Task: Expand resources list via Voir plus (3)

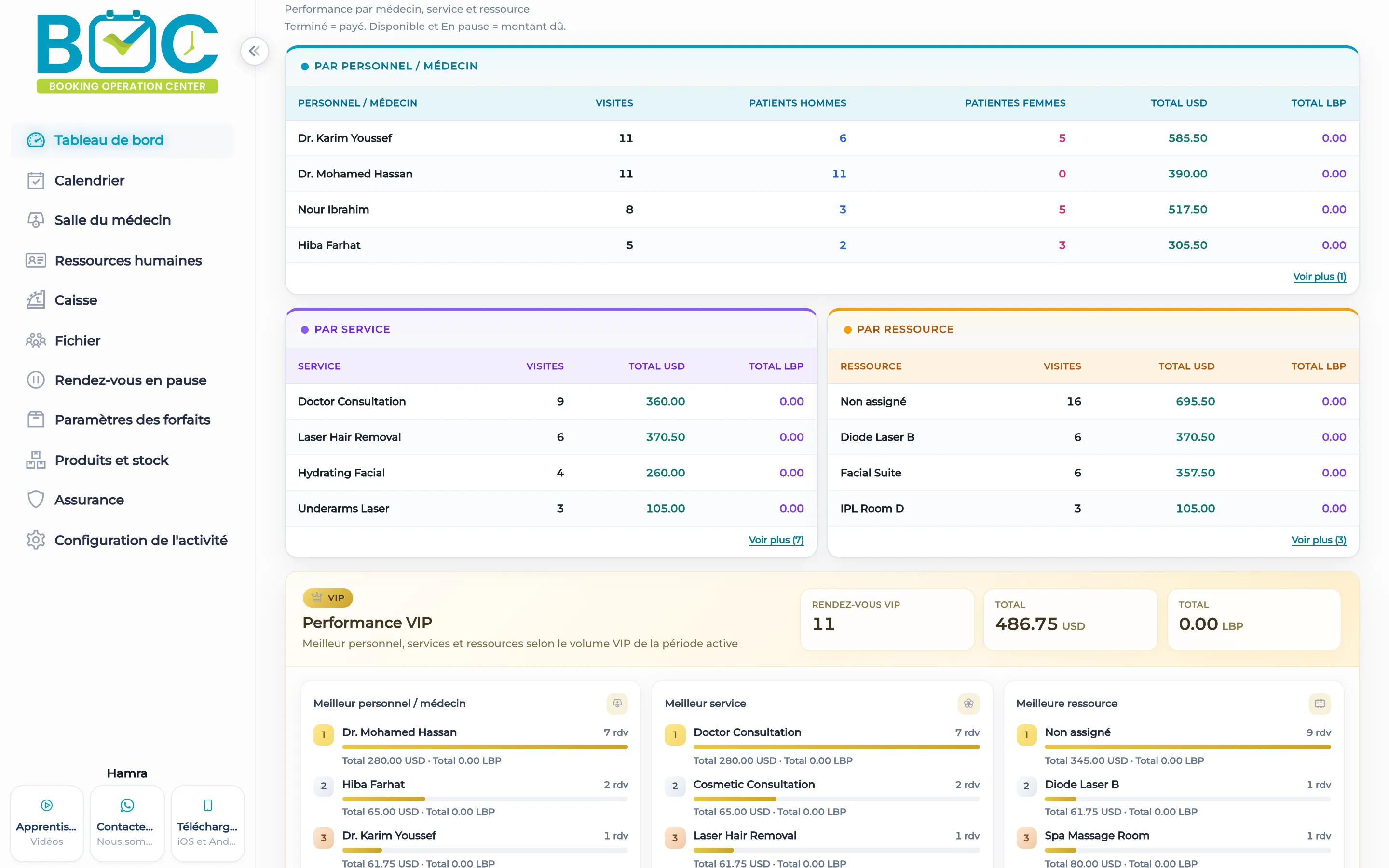Action: coord(1319,540)
